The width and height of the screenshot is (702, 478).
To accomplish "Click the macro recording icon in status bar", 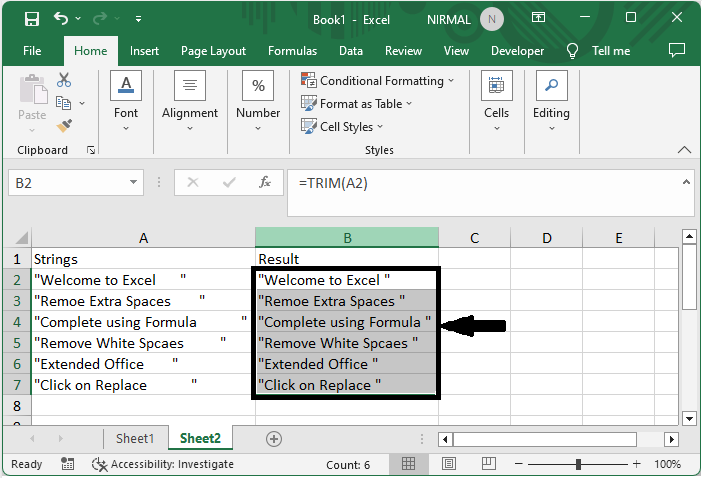I will coord(67,464).
